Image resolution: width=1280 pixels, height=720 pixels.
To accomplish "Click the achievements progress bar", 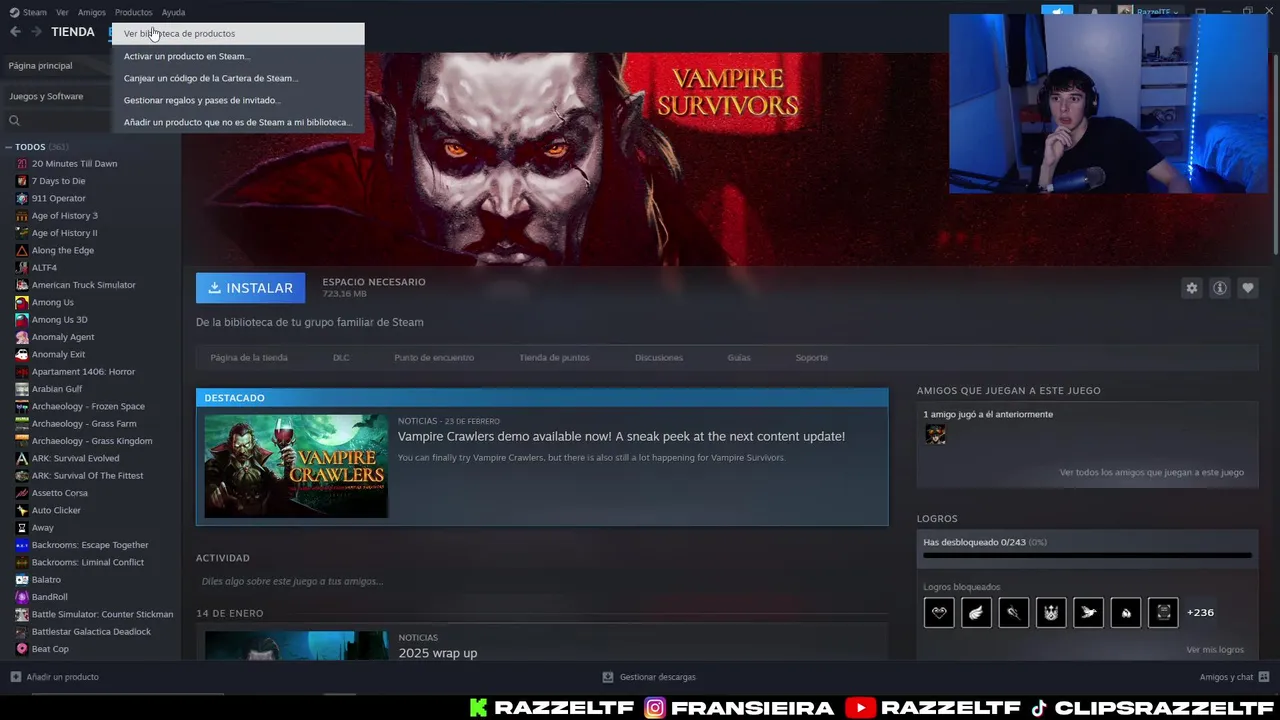I will click(x=1087, y=555).
